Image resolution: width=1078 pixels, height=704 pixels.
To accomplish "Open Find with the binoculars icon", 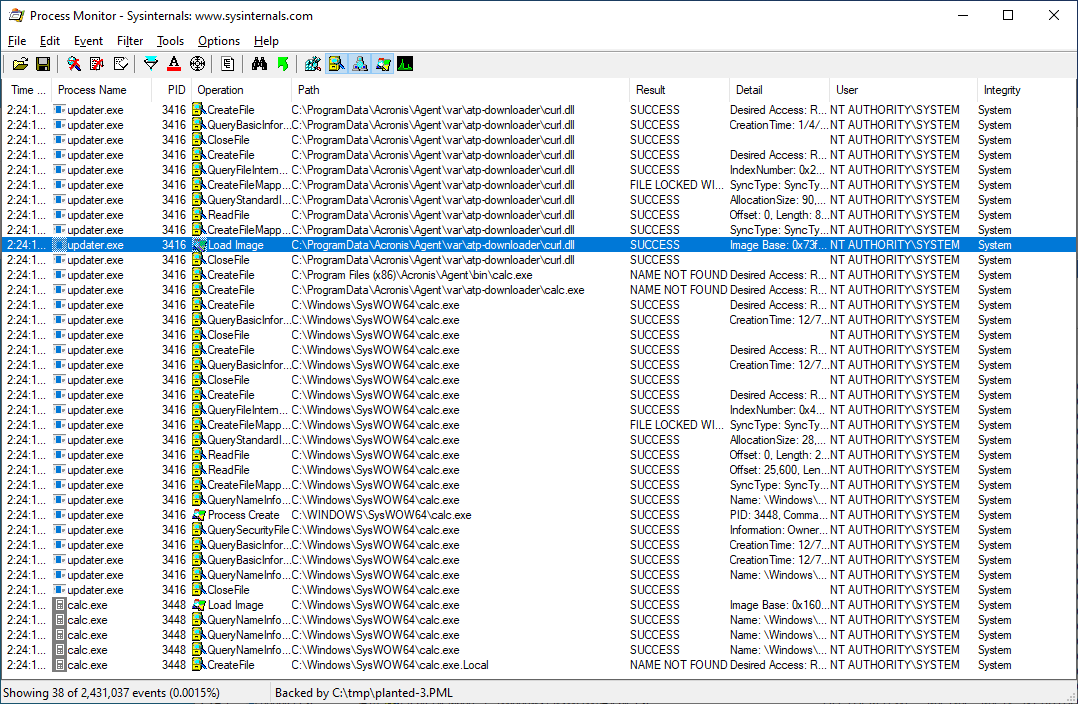I will point(259,64).
